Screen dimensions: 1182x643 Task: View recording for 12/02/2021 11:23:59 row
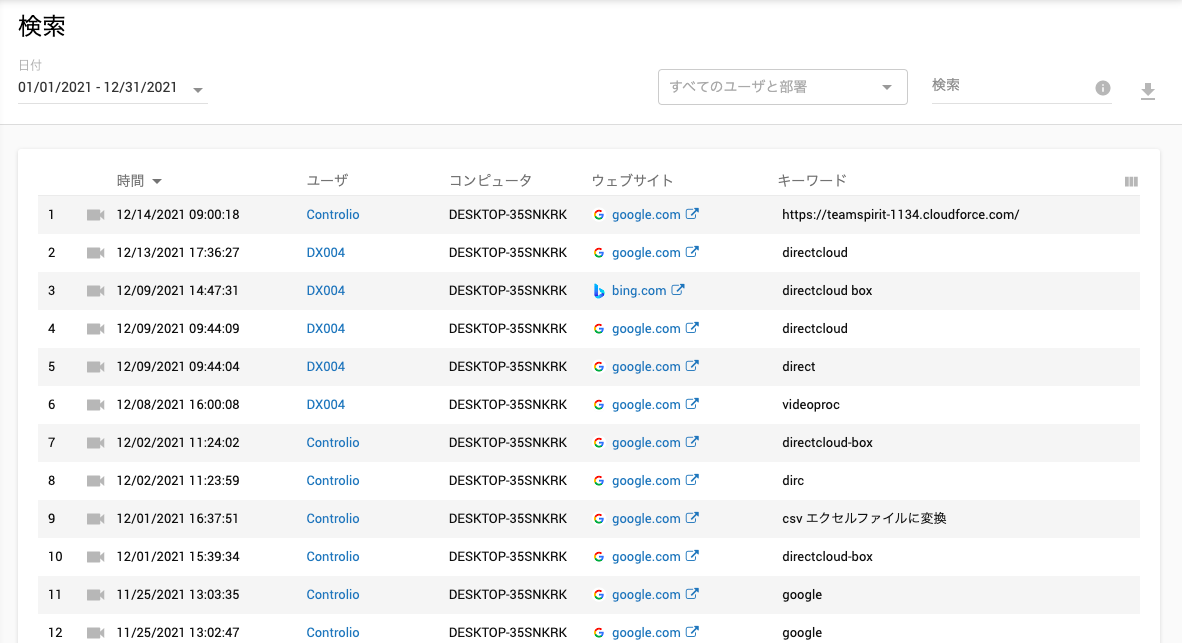[x=96, y=481]
